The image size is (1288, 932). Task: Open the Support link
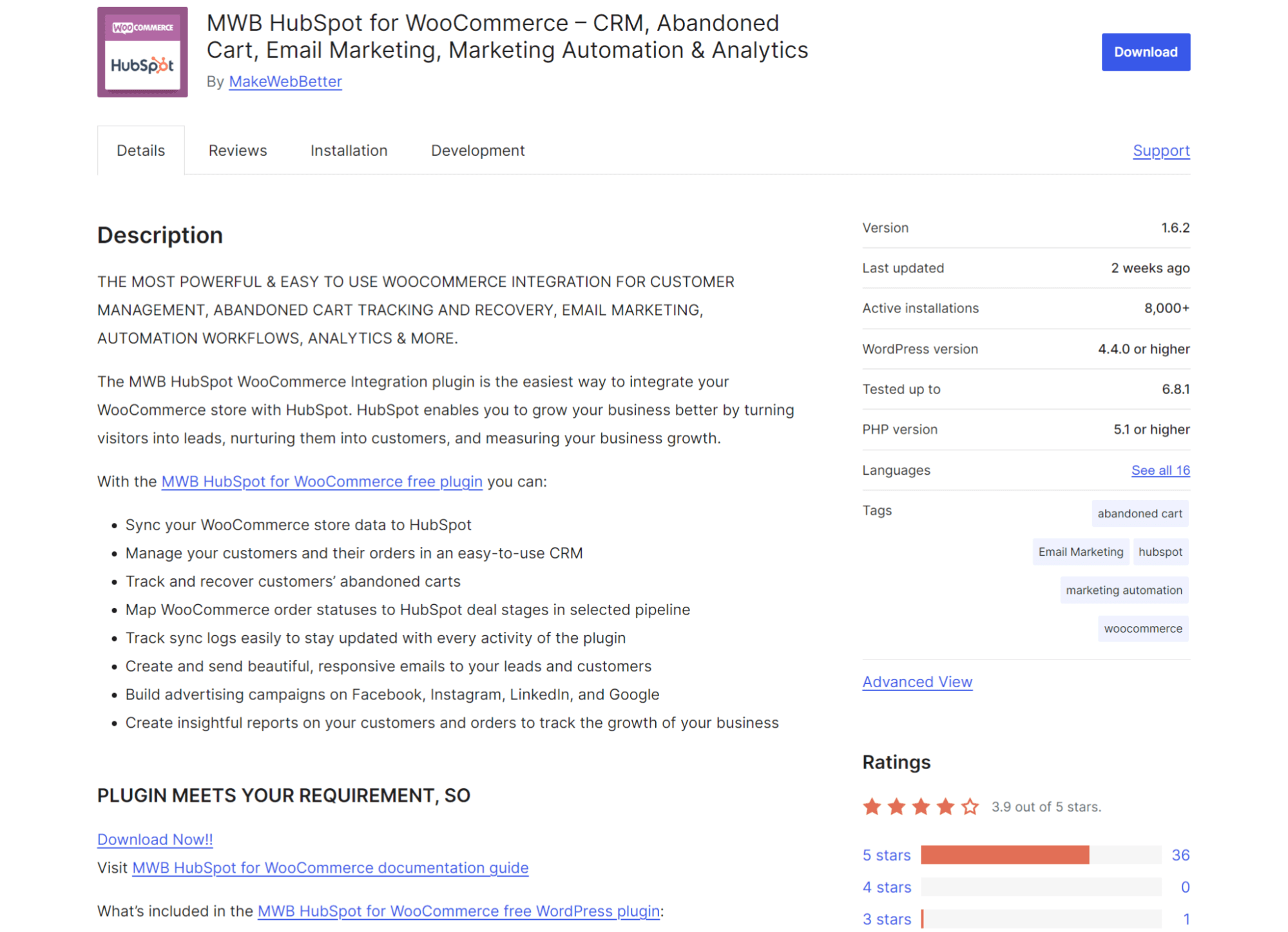pyautogui.click(x=1161, y=150)
